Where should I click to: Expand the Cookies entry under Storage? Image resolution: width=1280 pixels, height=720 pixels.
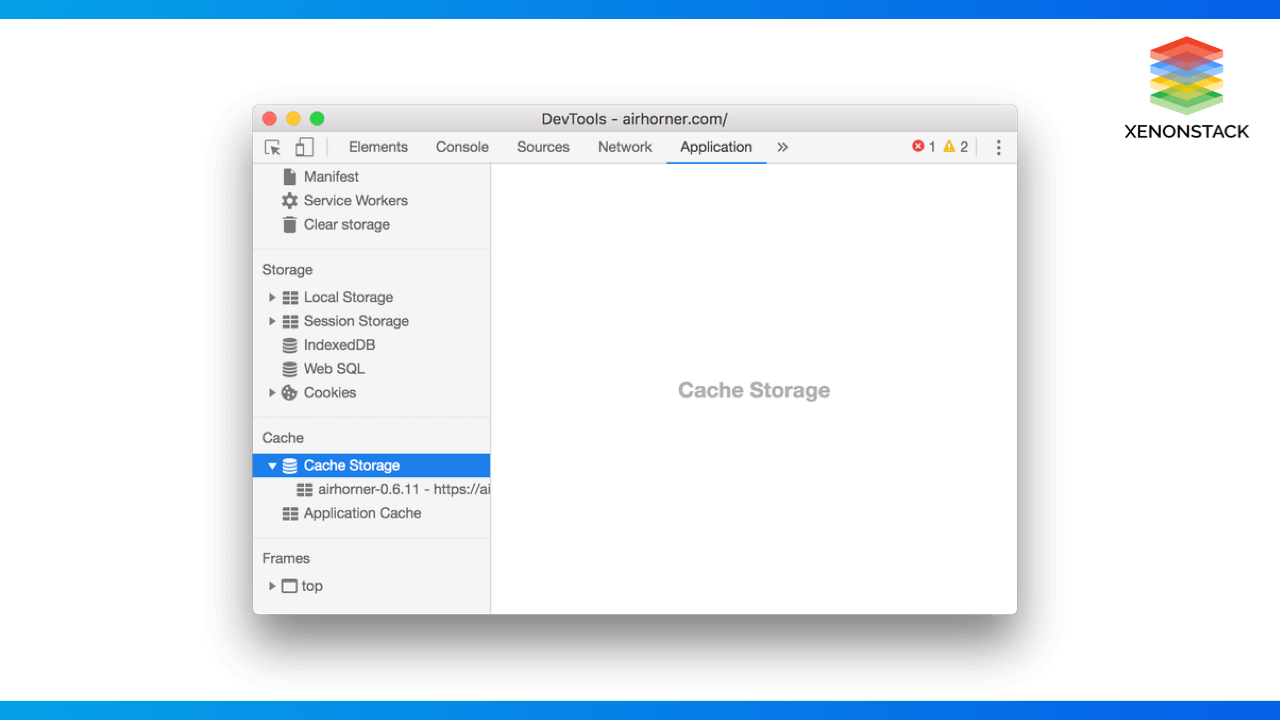click(272, 392)
